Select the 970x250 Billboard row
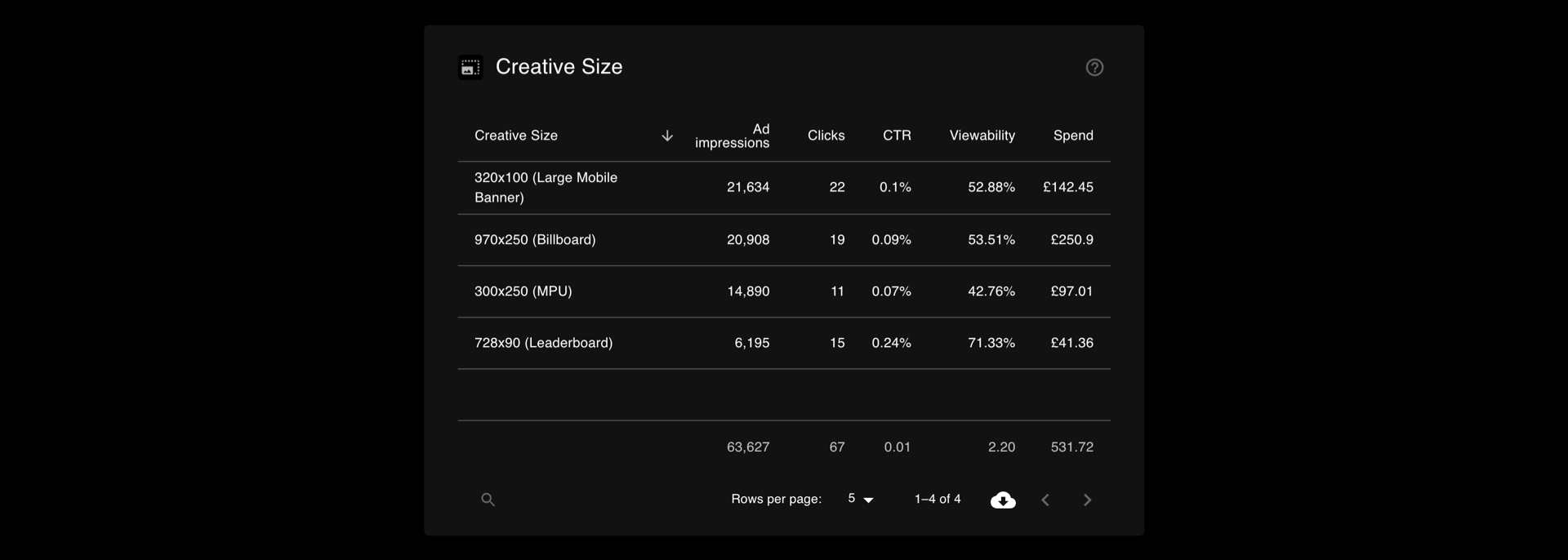The image size is (1568, 560). pos(784,240)
